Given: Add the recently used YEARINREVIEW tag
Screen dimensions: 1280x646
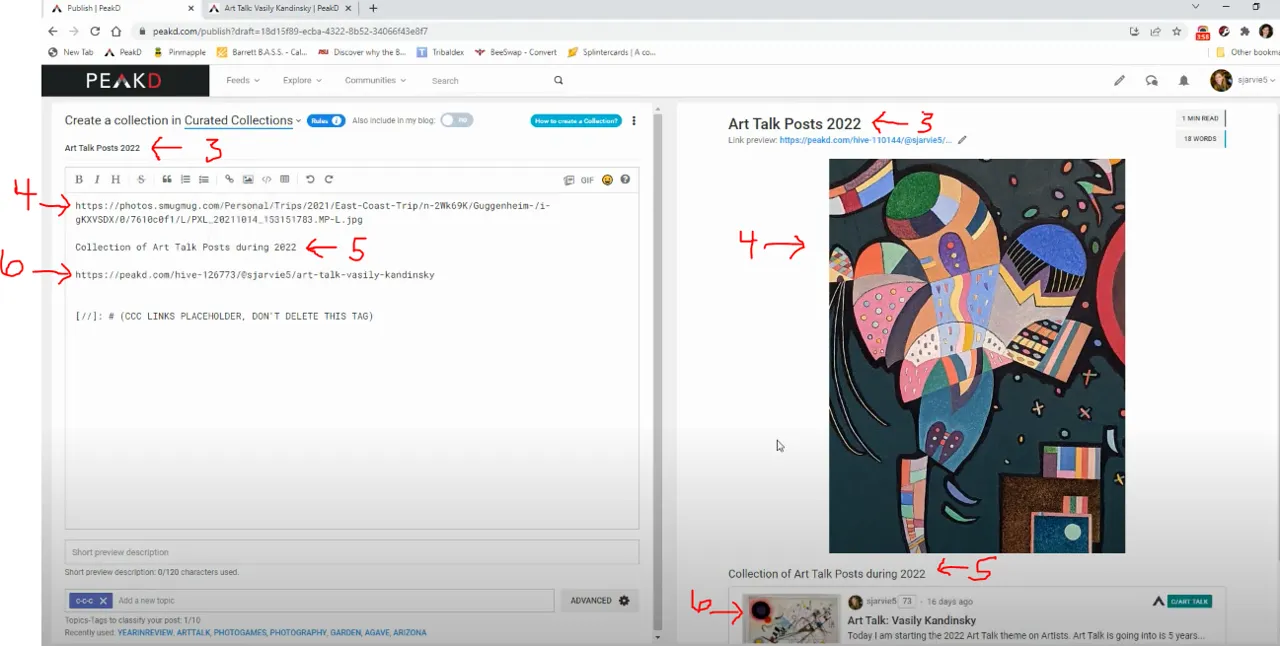Looking at the screenshot, I should (145, 632).
